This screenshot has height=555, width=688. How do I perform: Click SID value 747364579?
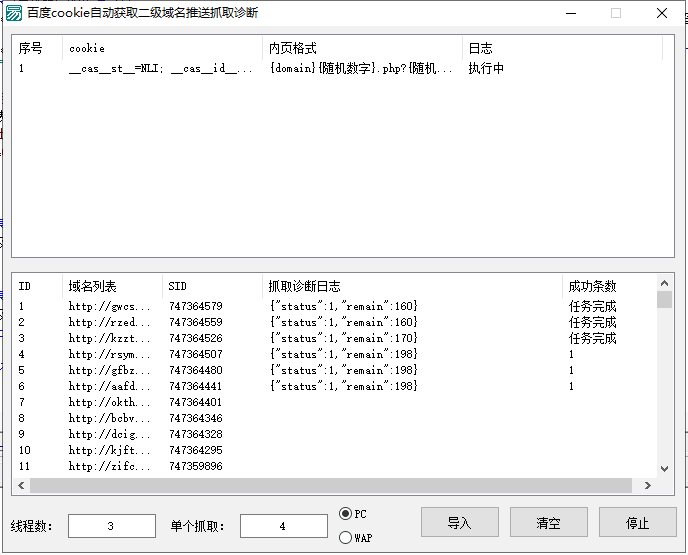(x=196, y=306)
